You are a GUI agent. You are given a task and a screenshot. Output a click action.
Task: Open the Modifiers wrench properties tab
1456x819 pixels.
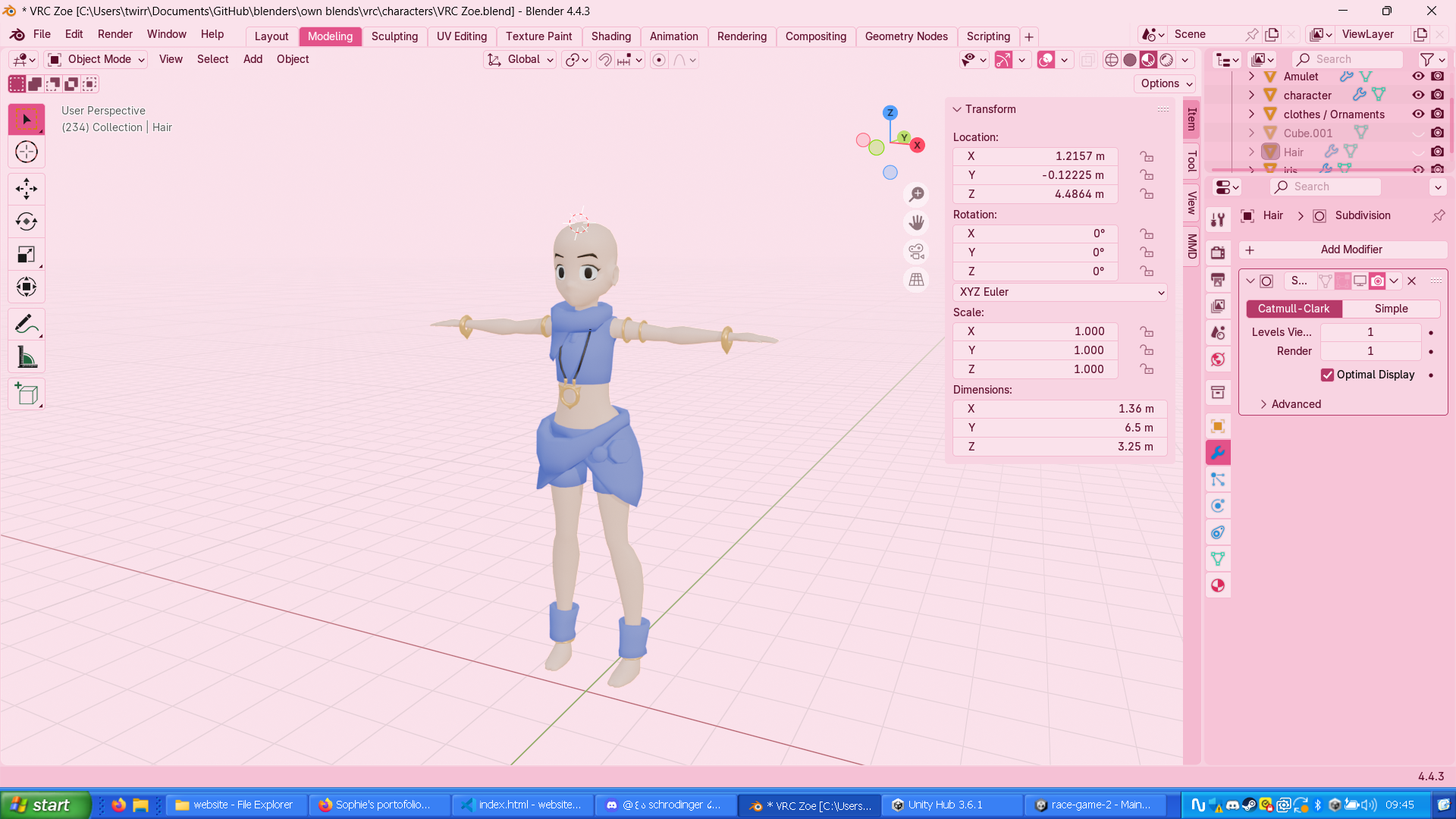[x=1218, y=453]
